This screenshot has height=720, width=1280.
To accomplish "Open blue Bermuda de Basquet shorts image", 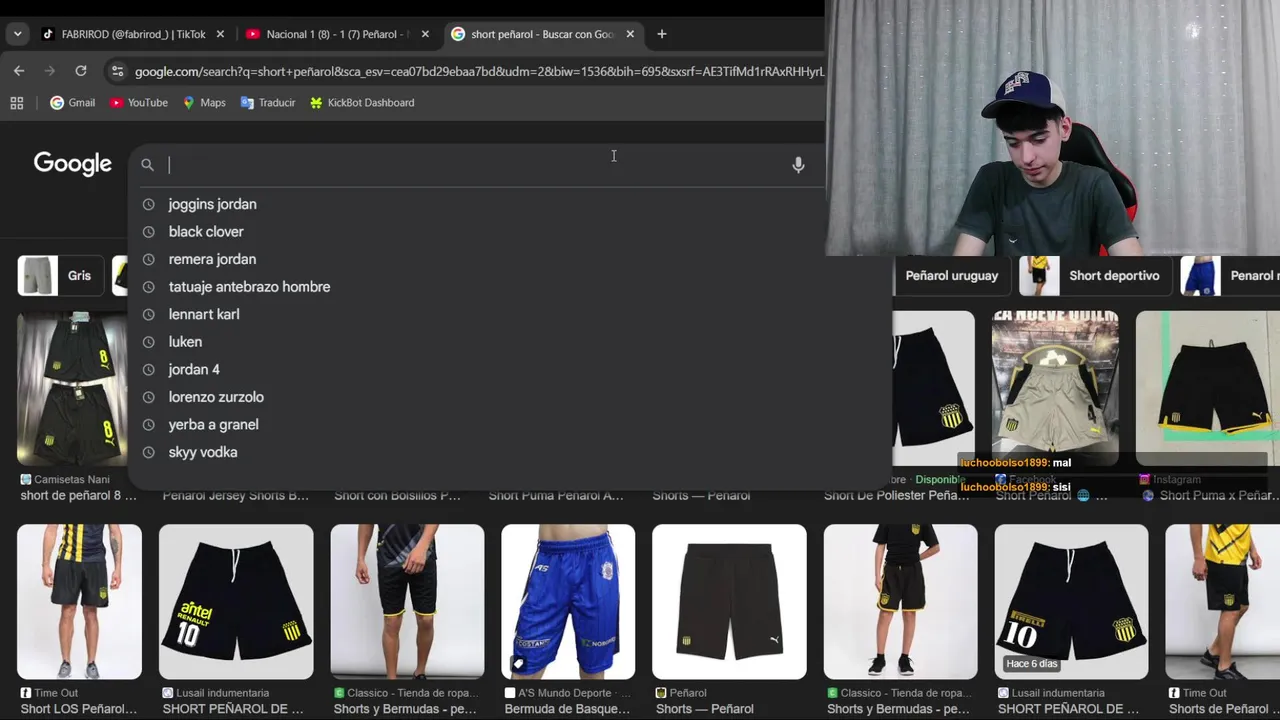I will [x=568, y=602].
